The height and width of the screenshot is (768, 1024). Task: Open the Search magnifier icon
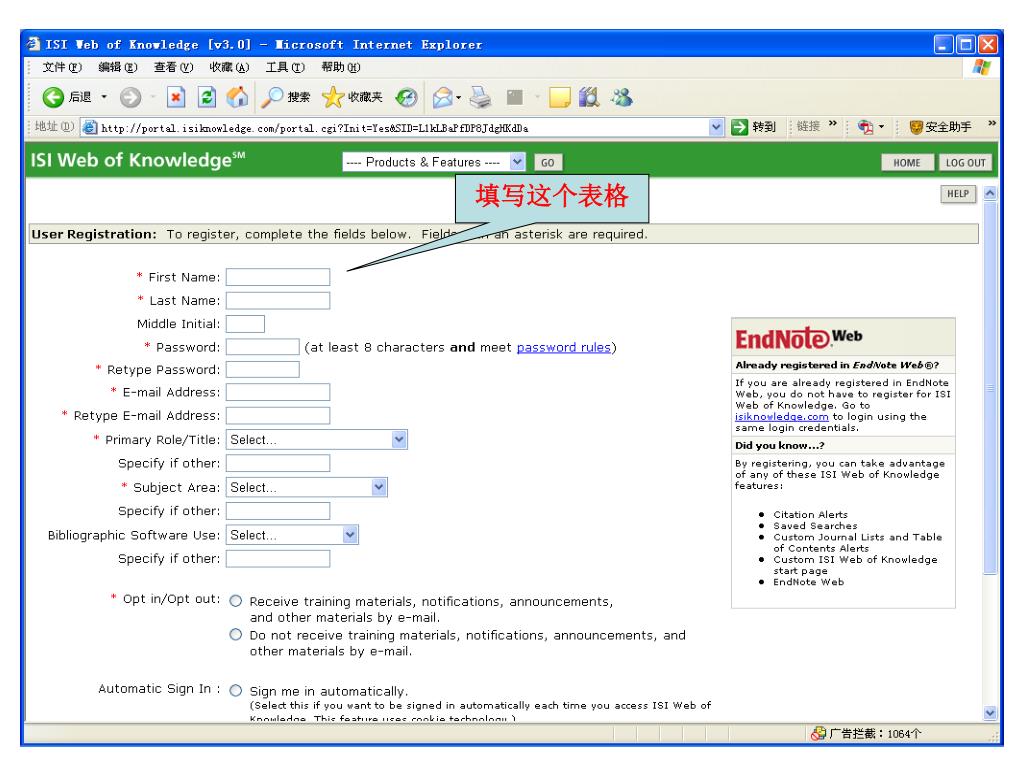(272, 97)
